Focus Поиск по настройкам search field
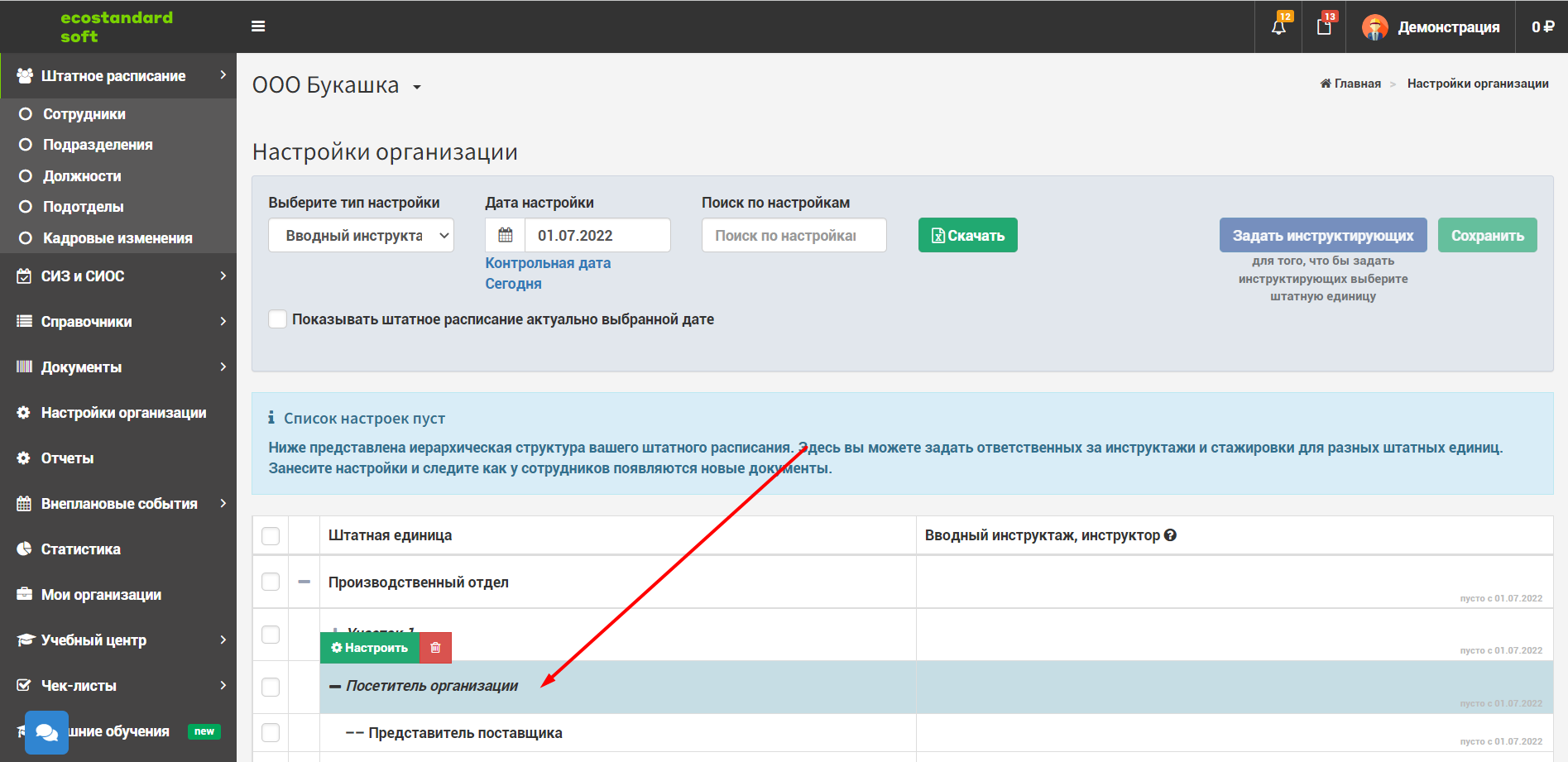The height and width of the screenshot is (762, 1568). click(x=794, y=235)
